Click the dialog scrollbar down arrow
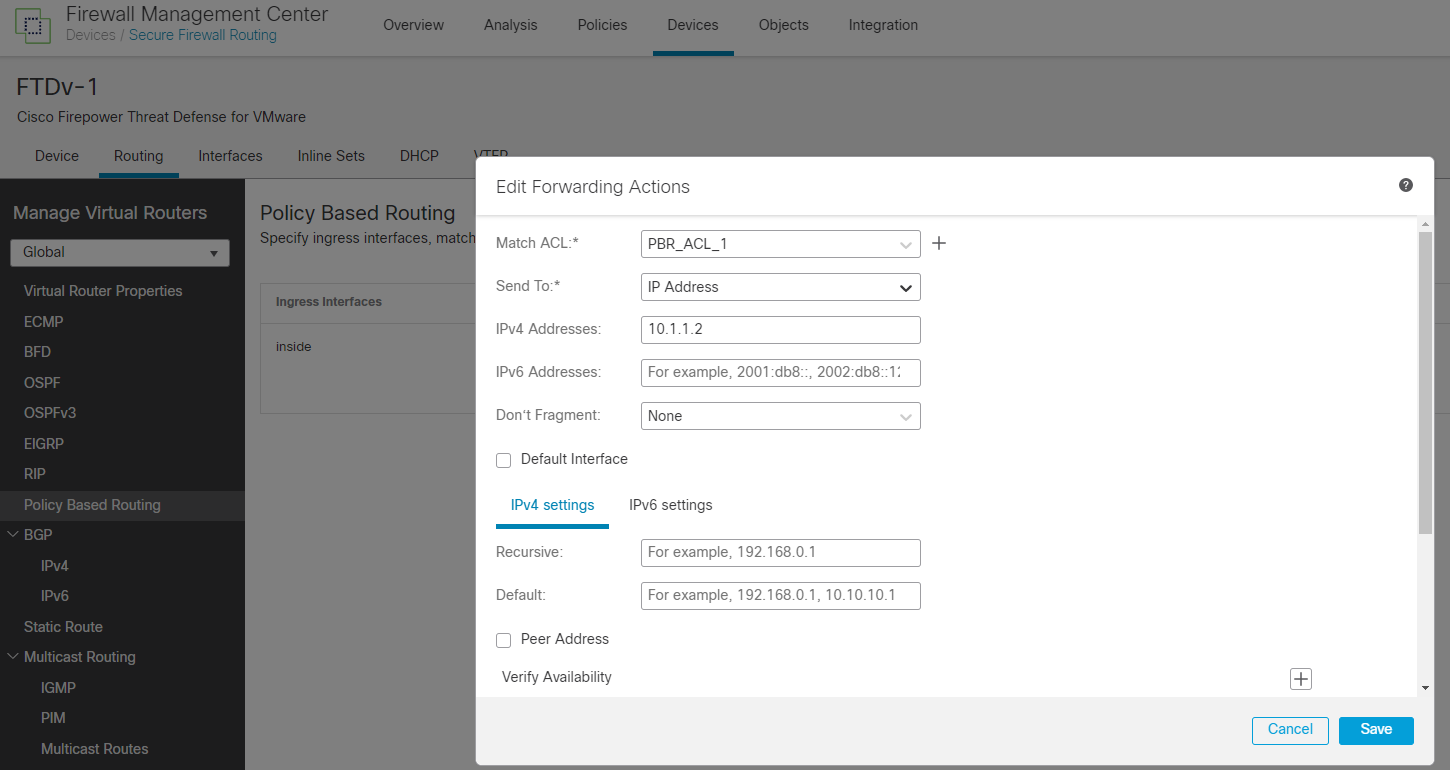1450x770 pixels. (x=1425, y=688)
